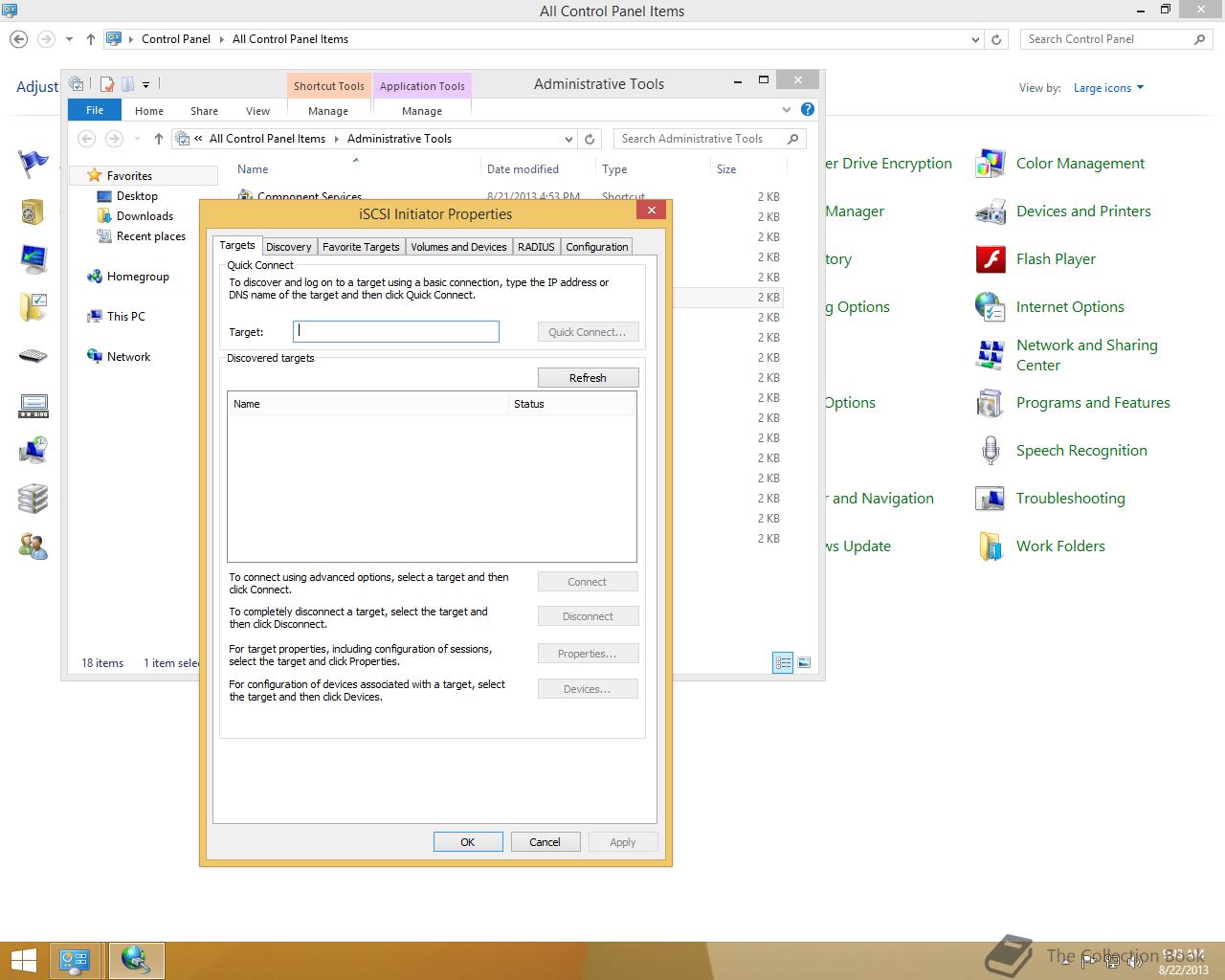Click the Refresh button in Discovered targets

click(x=588, y=378)
